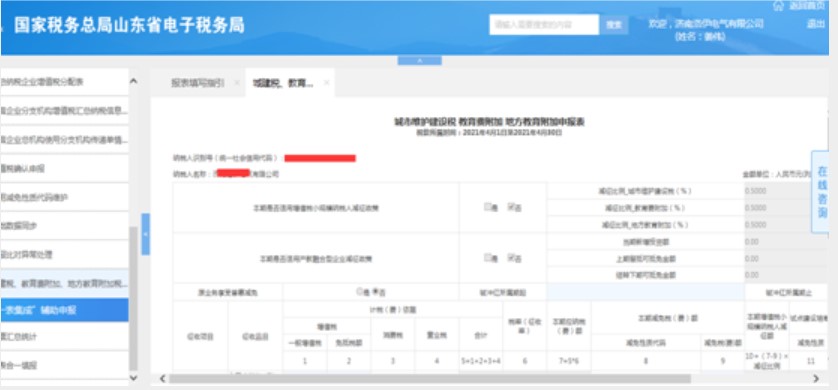Viewport: 838px width, 390px height.
Task: Switch to the 报表填写指引 tab
Action: pos(198,83)
